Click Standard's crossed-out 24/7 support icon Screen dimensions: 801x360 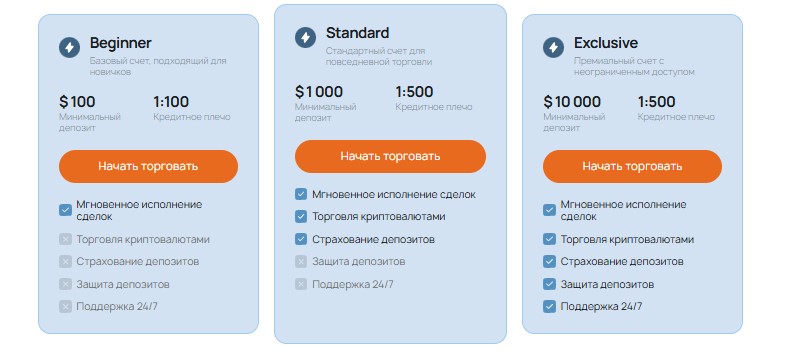point(301,284)
